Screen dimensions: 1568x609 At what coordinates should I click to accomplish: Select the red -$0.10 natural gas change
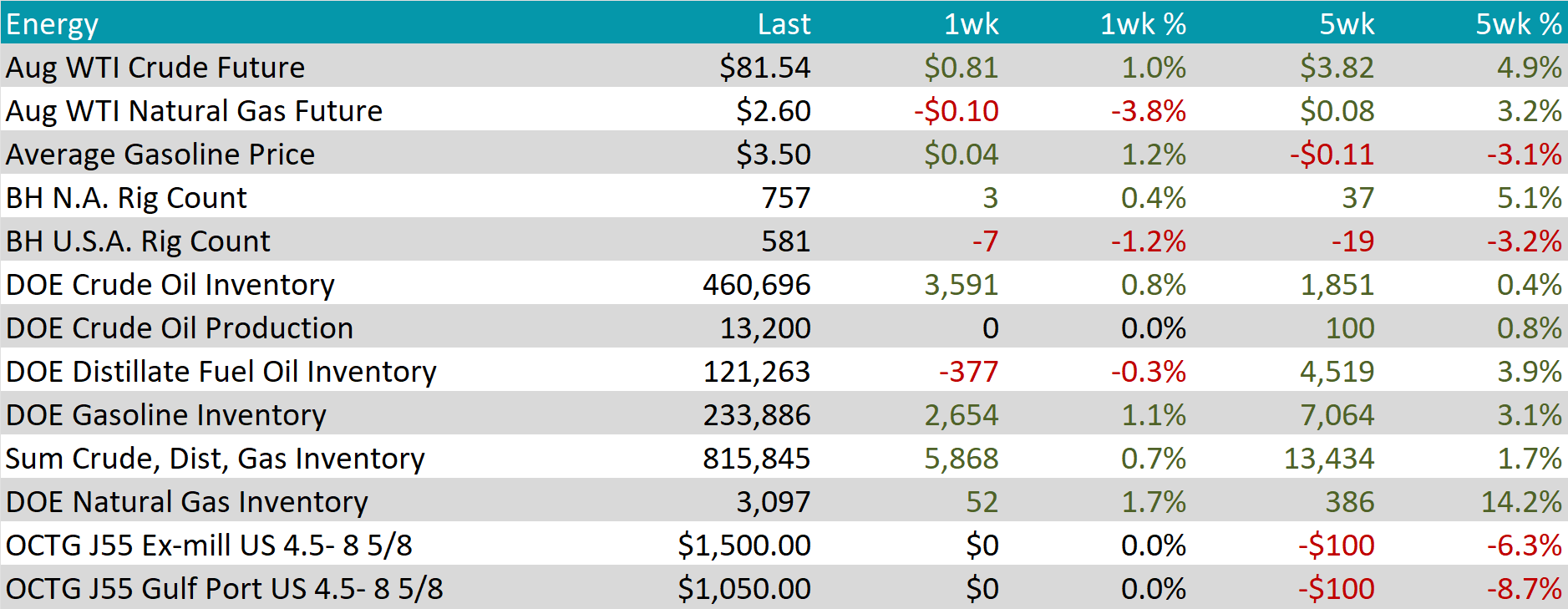[956, 111]
